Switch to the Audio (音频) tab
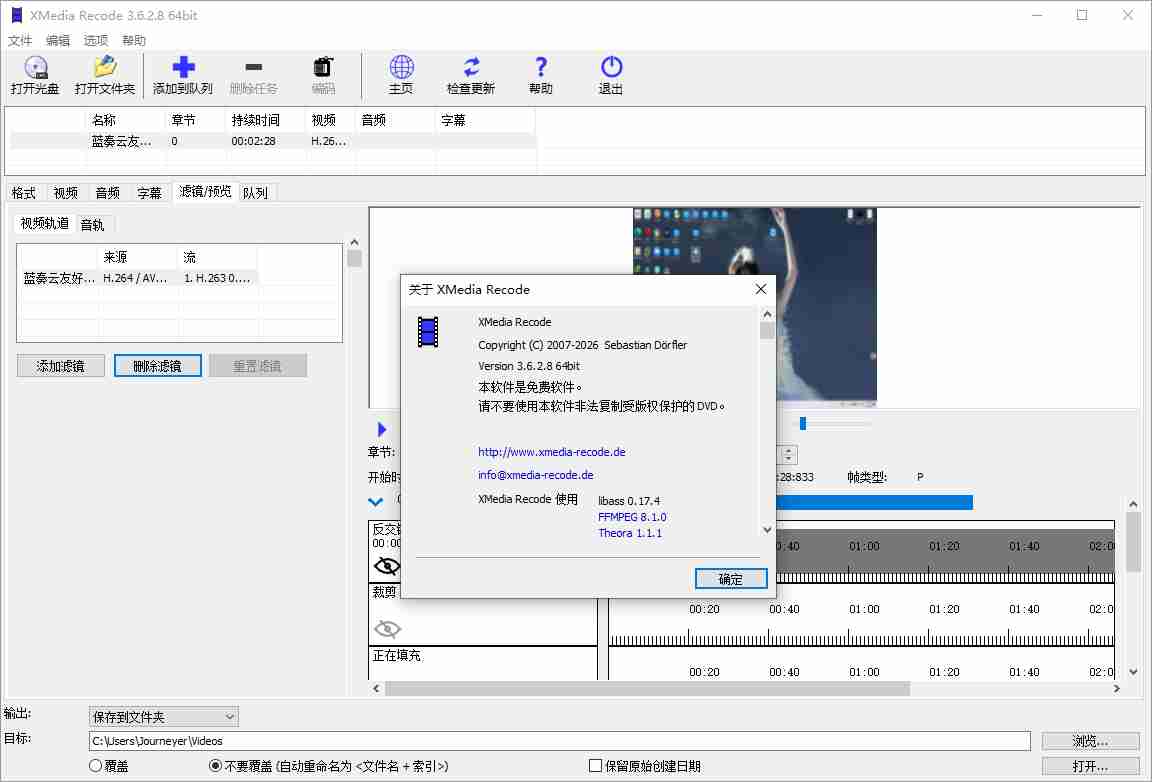 pyautogui.click(x=108, y=193)
